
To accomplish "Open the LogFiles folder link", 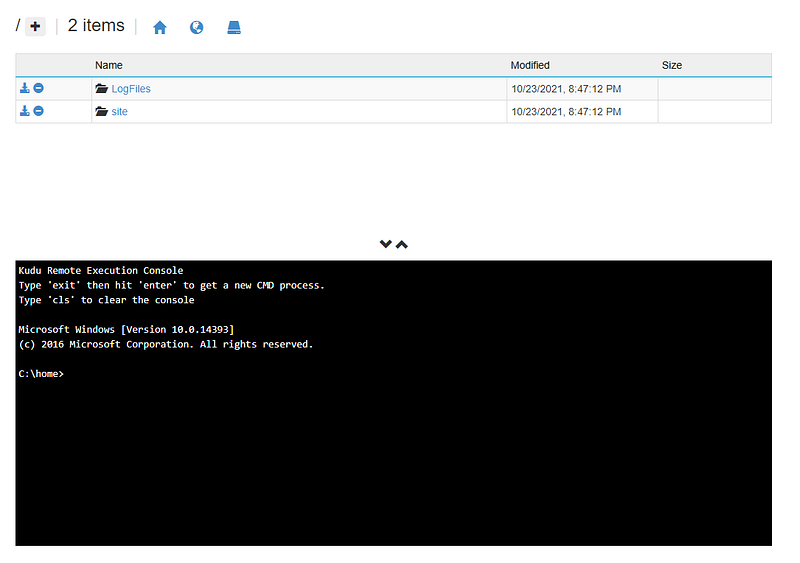I will pyautogui.click(x=131, y=89).
